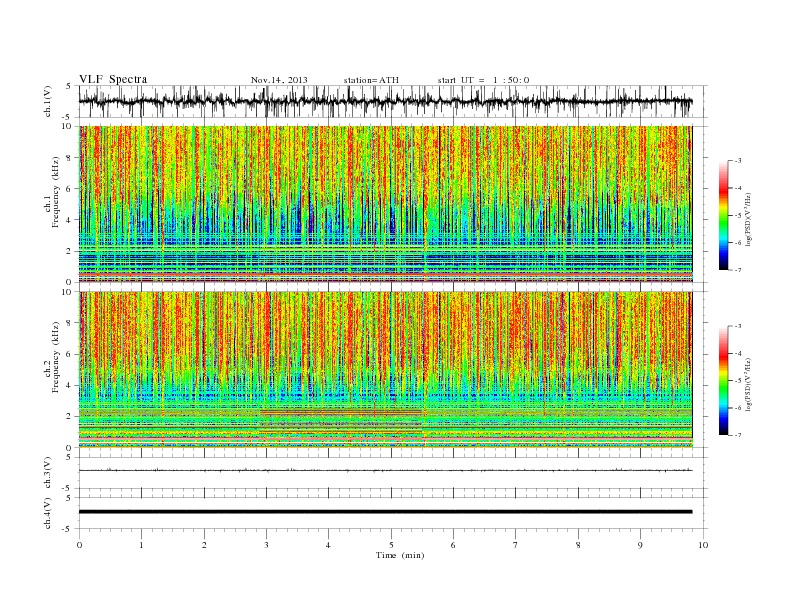
Task: Click the thin ch.3 voltage trace
Action: click(385, 471)
